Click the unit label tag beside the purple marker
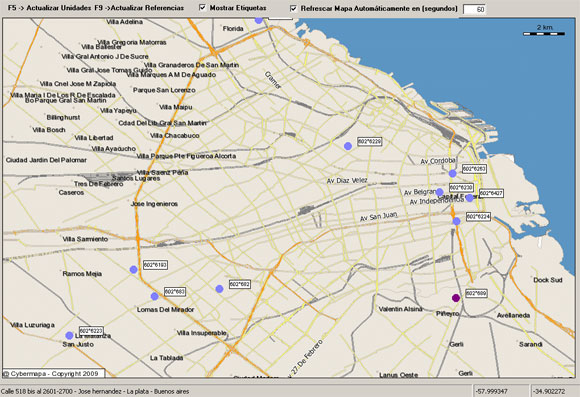Screen dimensions: 580x397 click(x=476, y=293)
